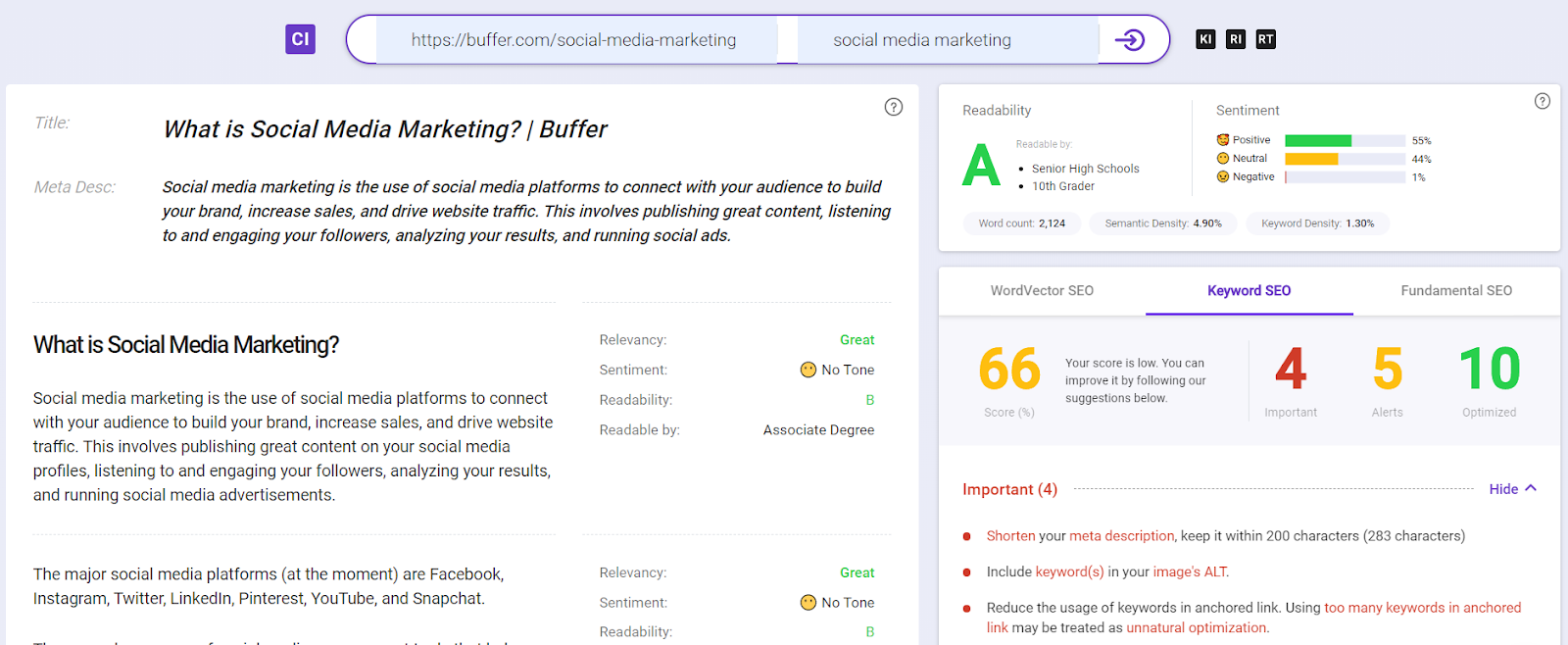
Task: Click the 10th Grader bullet
Action: coord(1062,186)
